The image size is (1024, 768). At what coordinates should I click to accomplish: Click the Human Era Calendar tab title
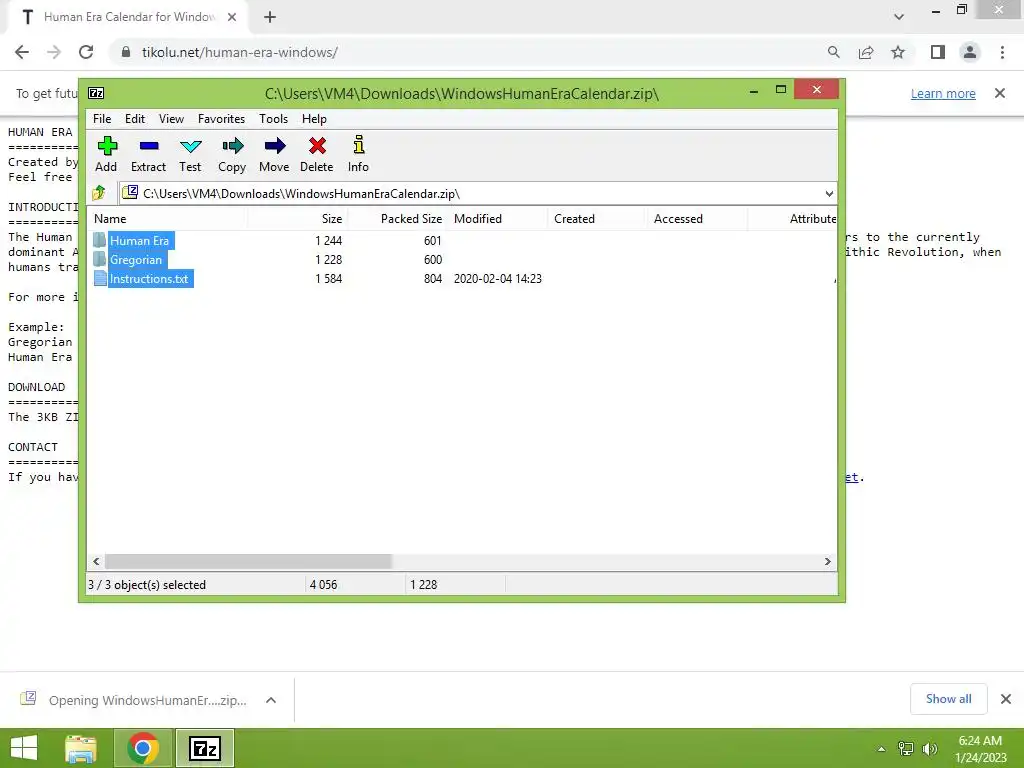pyautogui.click(x=129, y=17)
